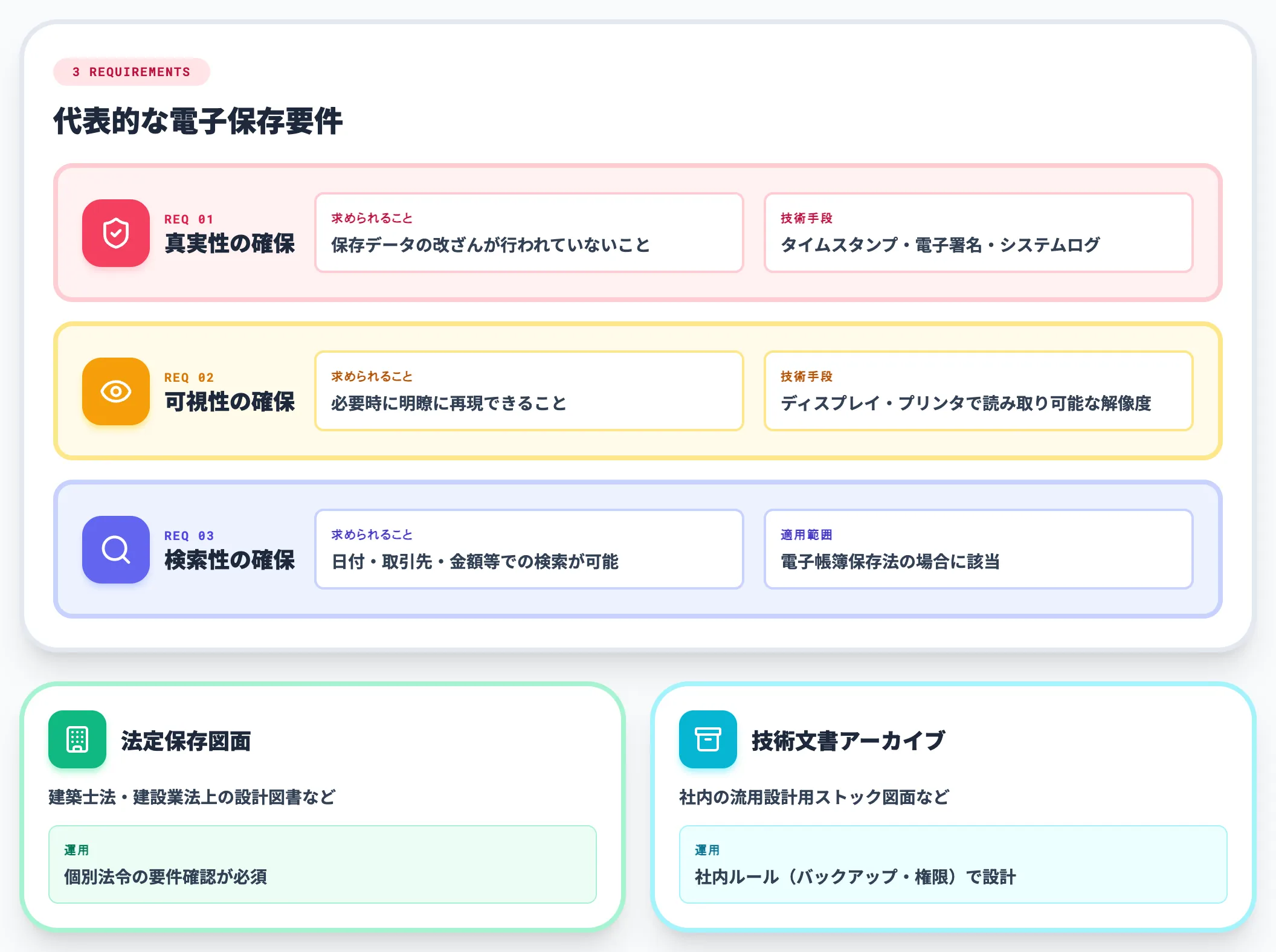Click the box 個別法令の要件確認が必須

point(323,864)
